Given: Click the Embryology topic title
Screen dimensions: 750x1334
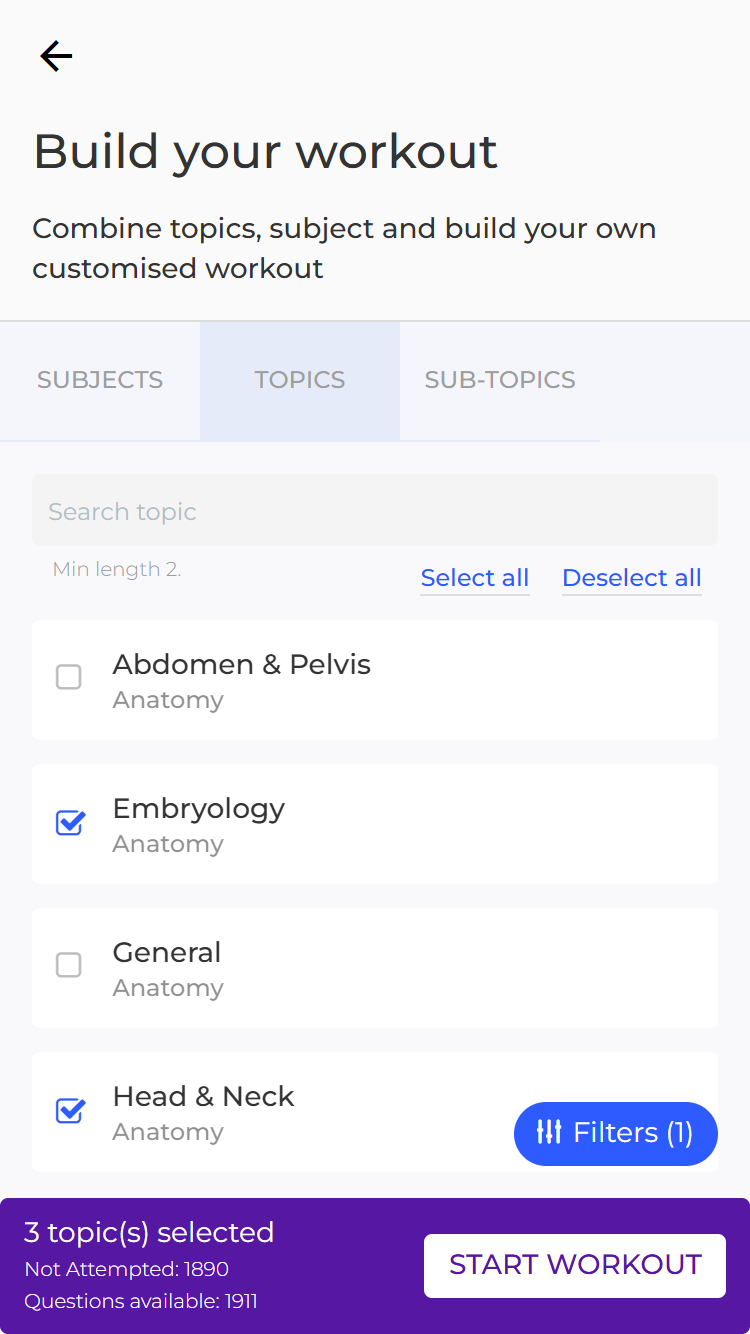Looking at the screenshot, I should click(198, 809).
